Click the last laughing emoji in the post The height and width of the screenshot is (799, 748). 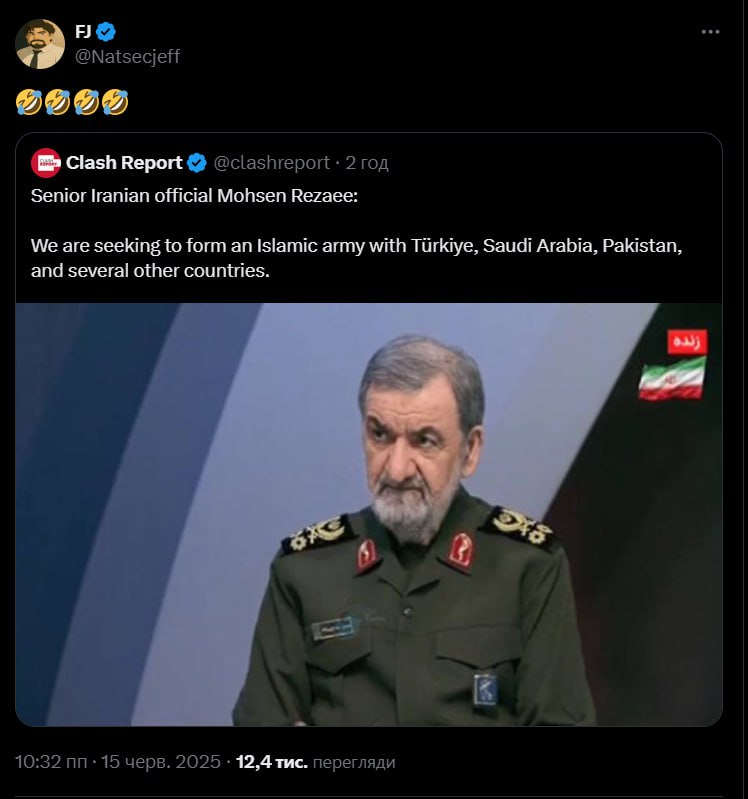tap(116, 101)
